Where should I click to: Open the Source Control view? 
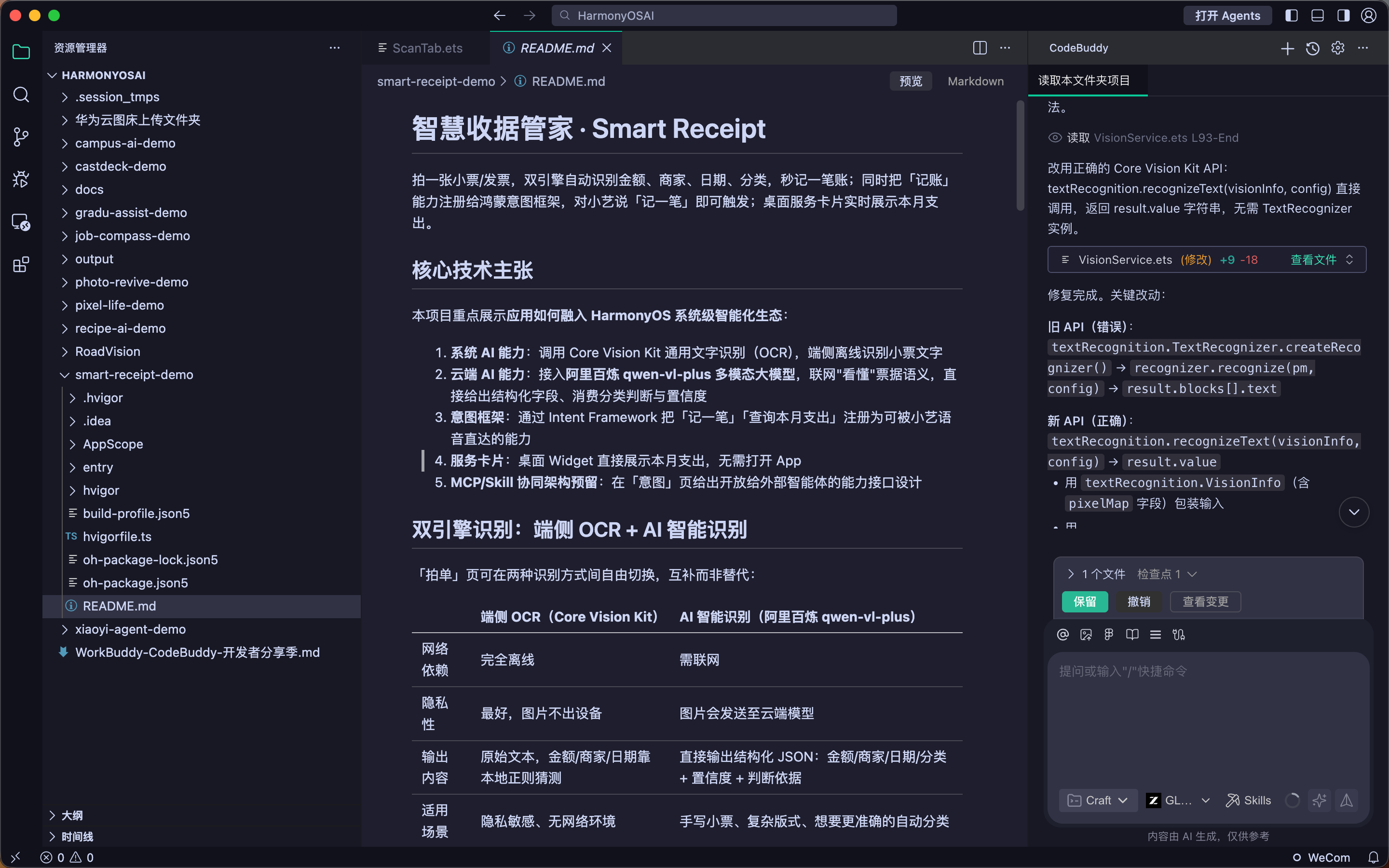(x=21, y=137)
